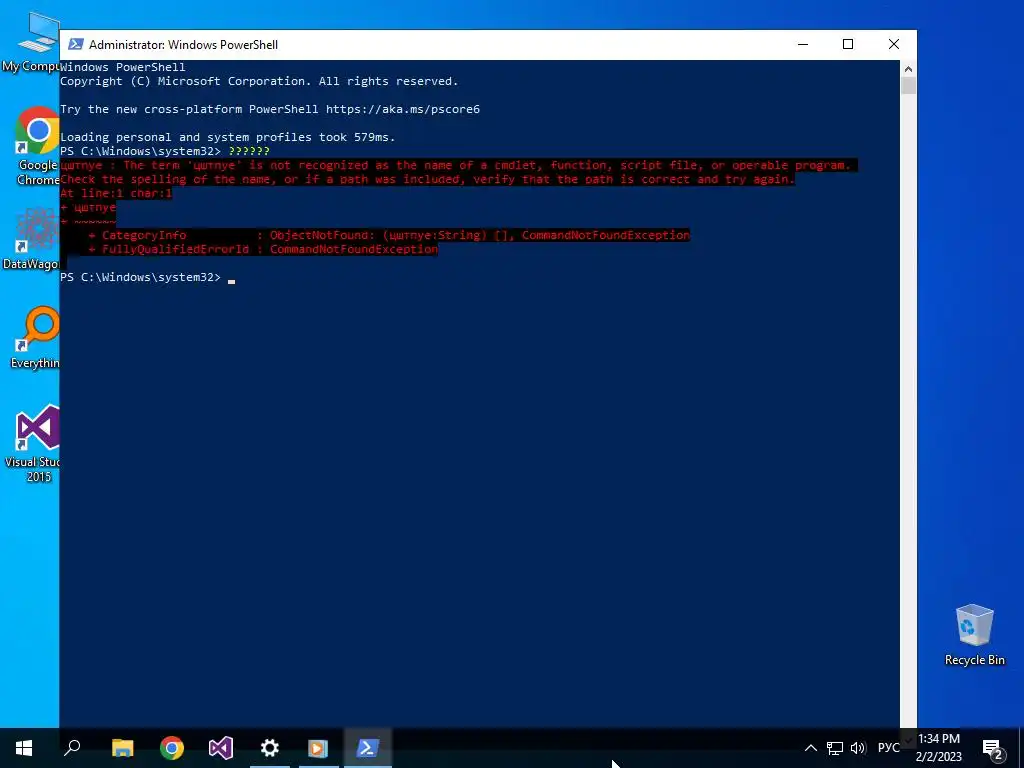Screen dimensions: 1024x768
Task: Open the Windows Start menu
Action: (24, 748)
